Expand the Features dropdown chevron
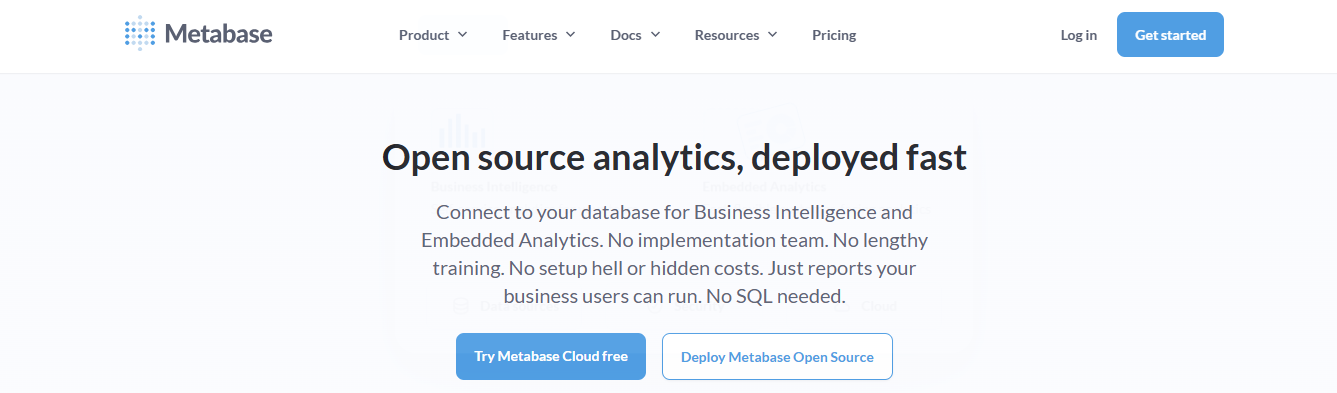This screenshot has width=1337, height=393. click(x=570, y=35)
